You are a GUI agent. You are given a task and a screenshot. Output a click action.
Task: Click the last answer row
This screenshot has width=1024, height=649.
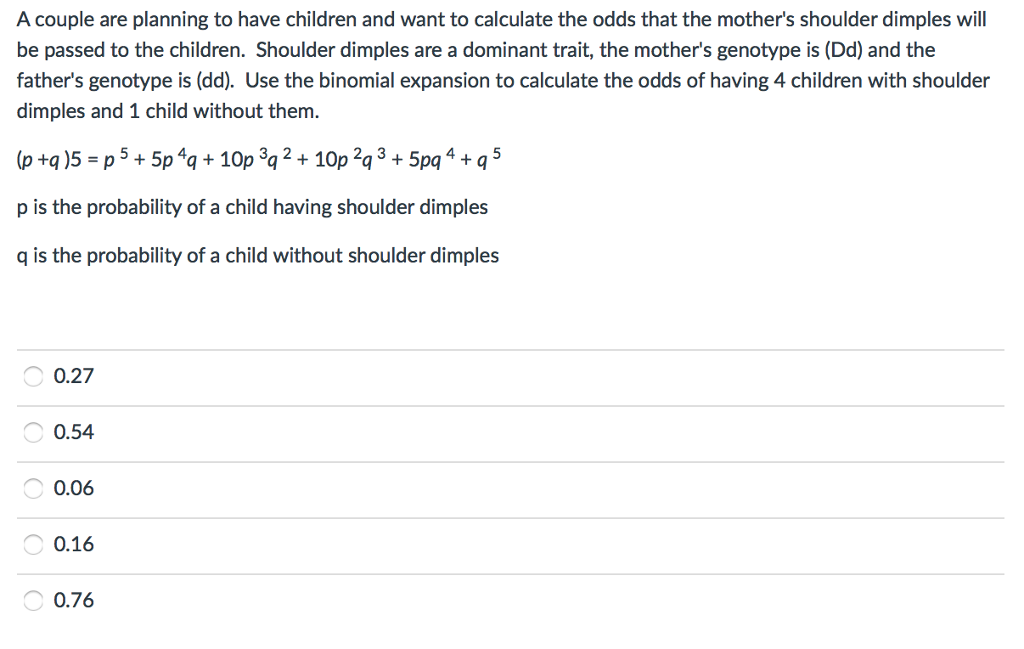400,600
